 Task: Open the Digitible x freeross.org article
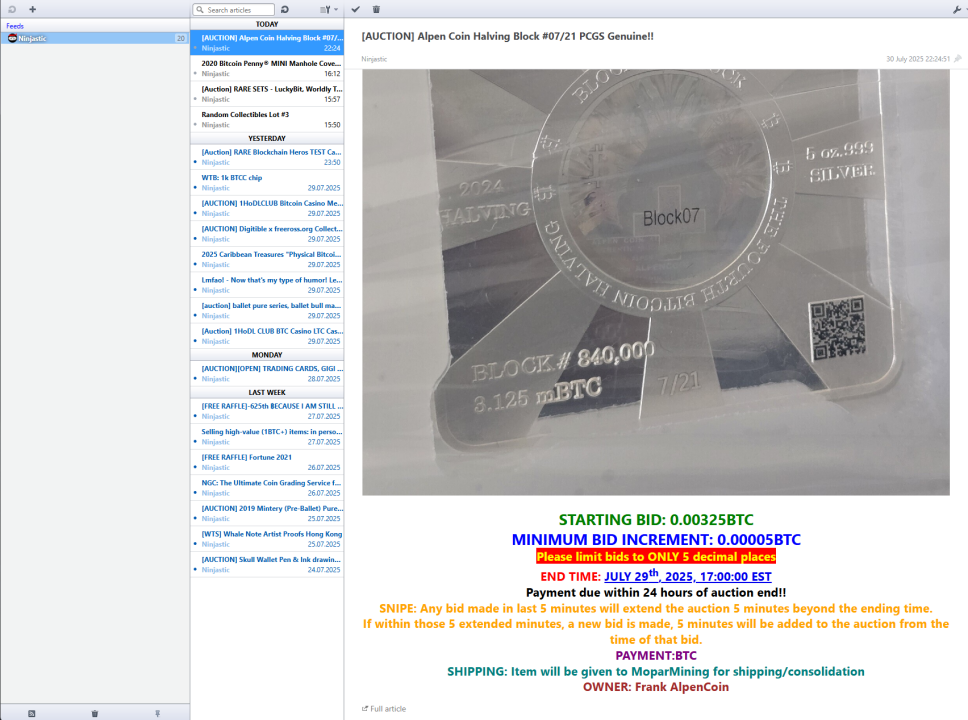click(x=267, y=234)
